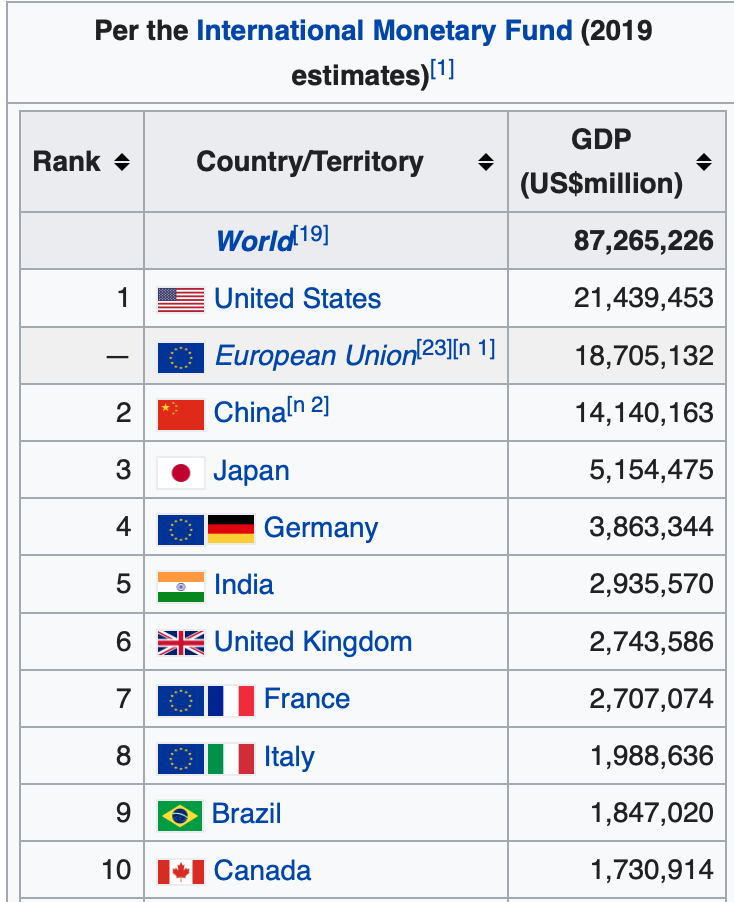This screenshot has height=902, width=734.
Task: Click the Canada flag icon
Action: click(181, 872)
